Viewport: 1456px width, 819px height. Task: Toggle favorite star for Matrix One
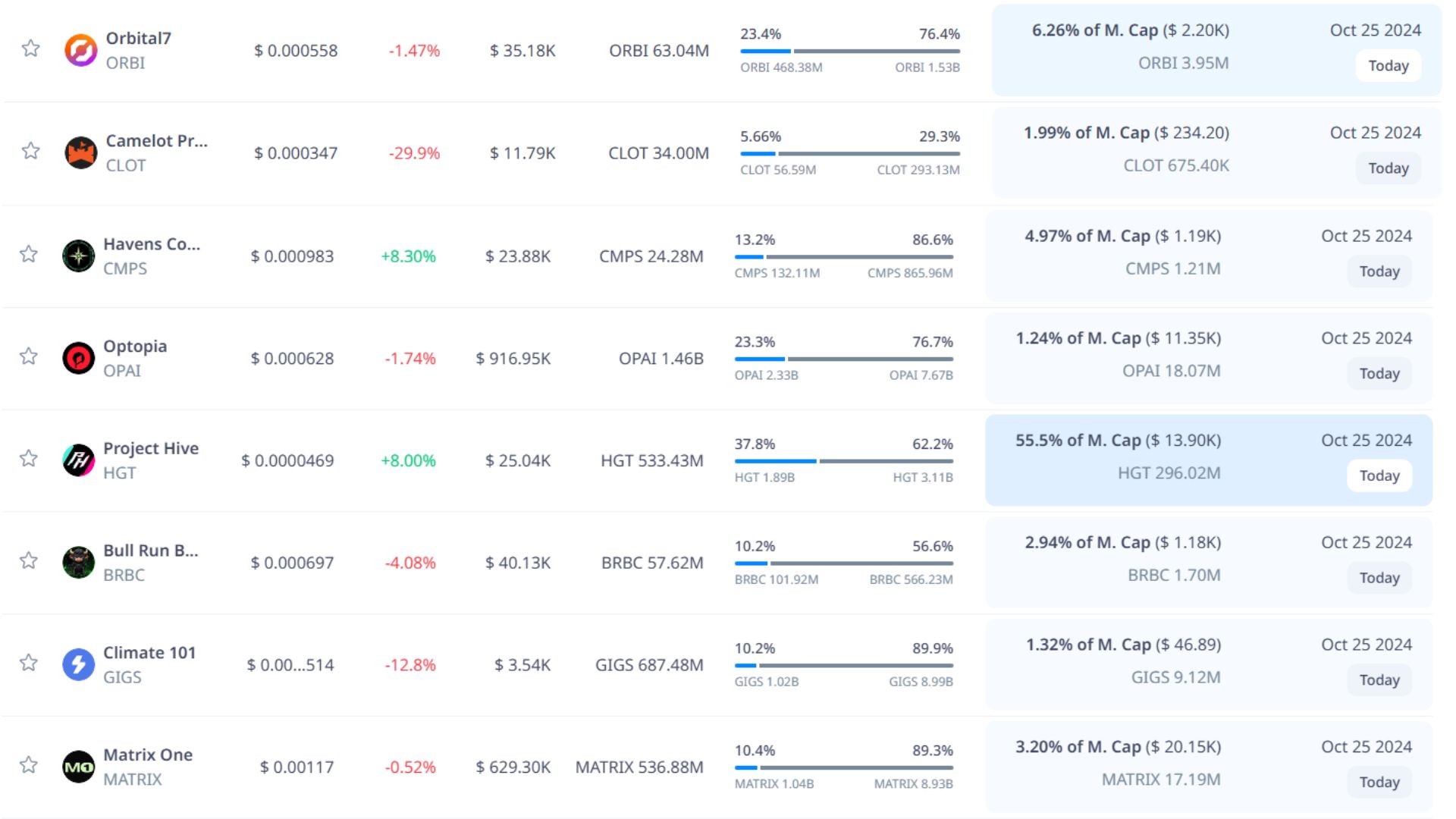point(29,764)
